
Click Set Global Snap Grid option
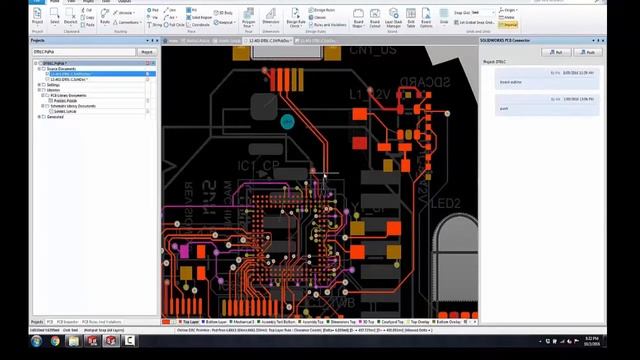click(x=474, y=22)
